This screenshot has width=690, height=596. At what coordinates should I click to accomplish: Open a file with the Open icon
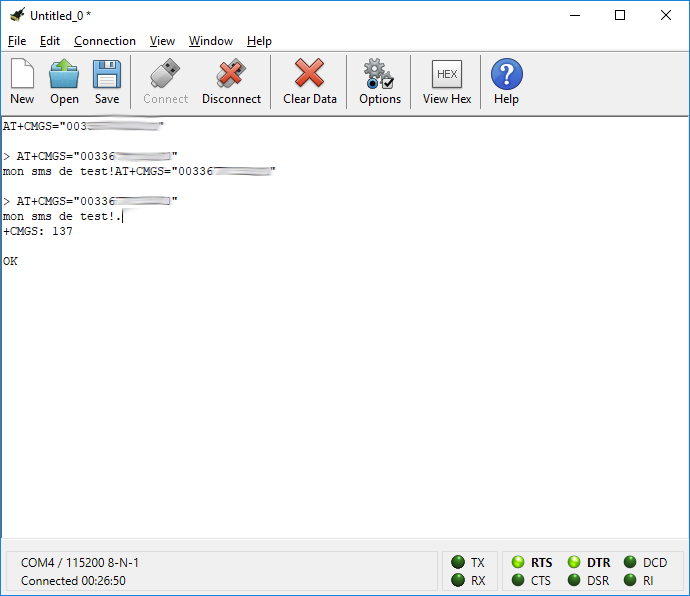(64, 81)
